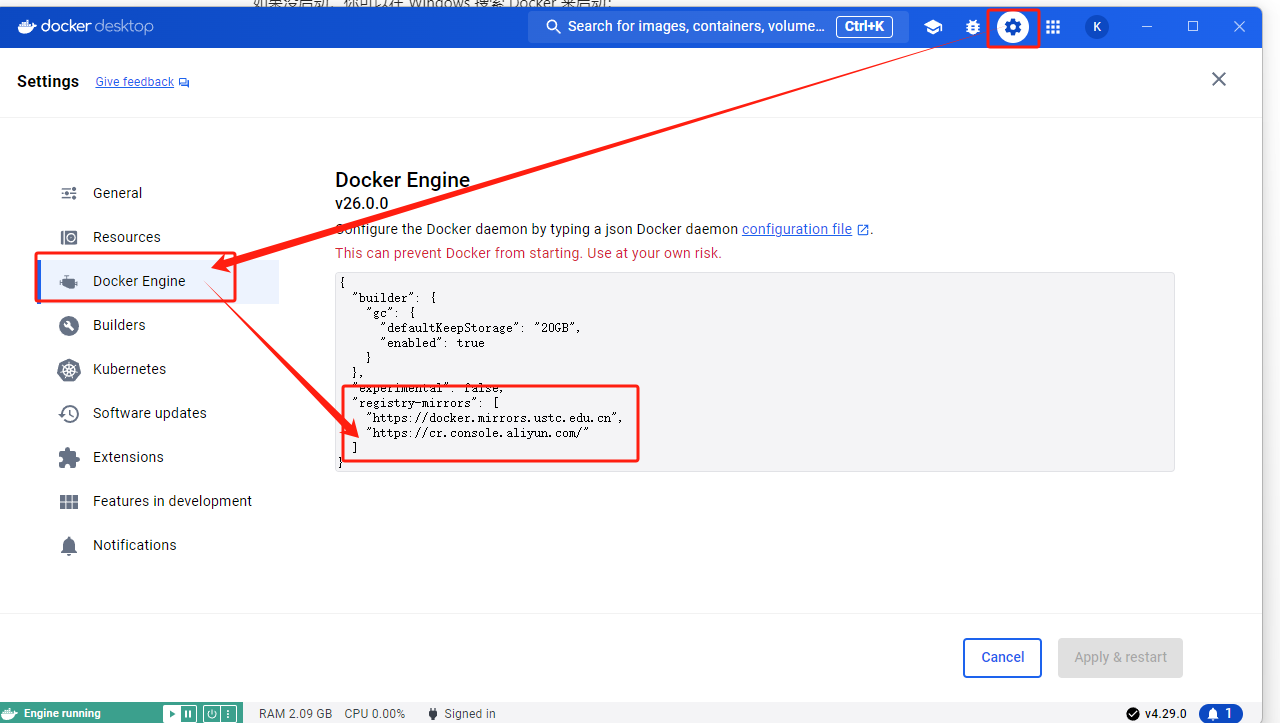This screenshot has height=723, width=1280.
Task: Pause the Docker engine
Action: click(188, 714)
